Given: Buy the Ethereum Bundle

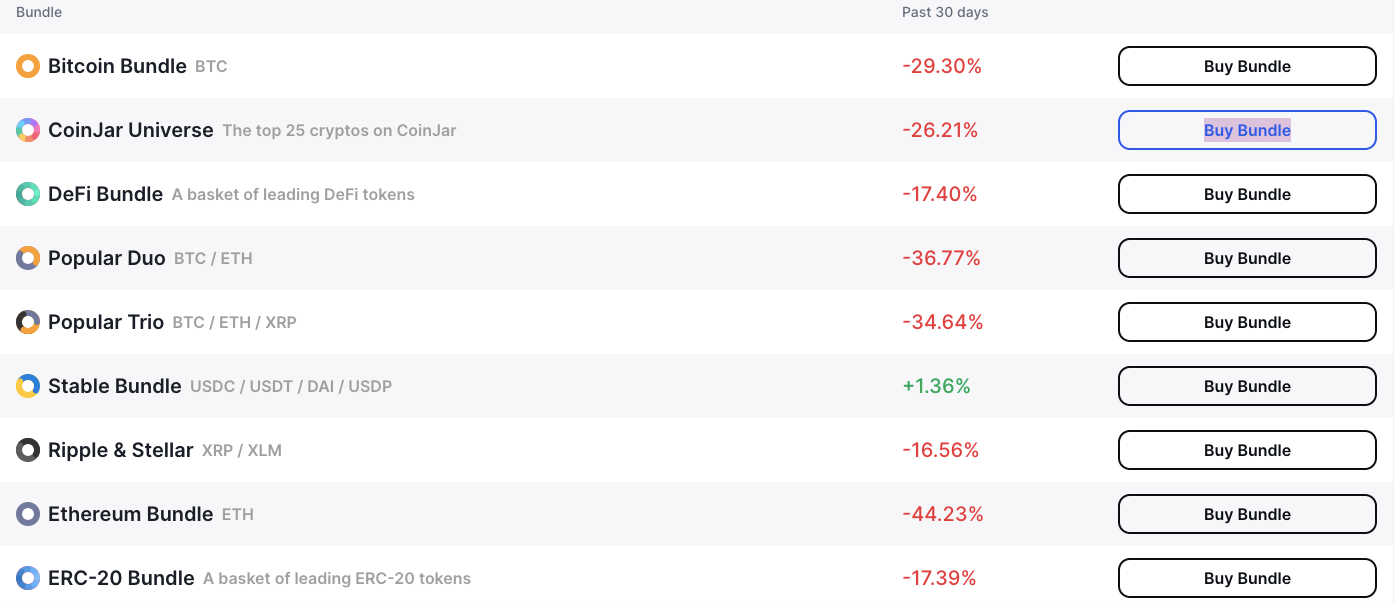Looking at the screenshot, I should pos(1247,514).
